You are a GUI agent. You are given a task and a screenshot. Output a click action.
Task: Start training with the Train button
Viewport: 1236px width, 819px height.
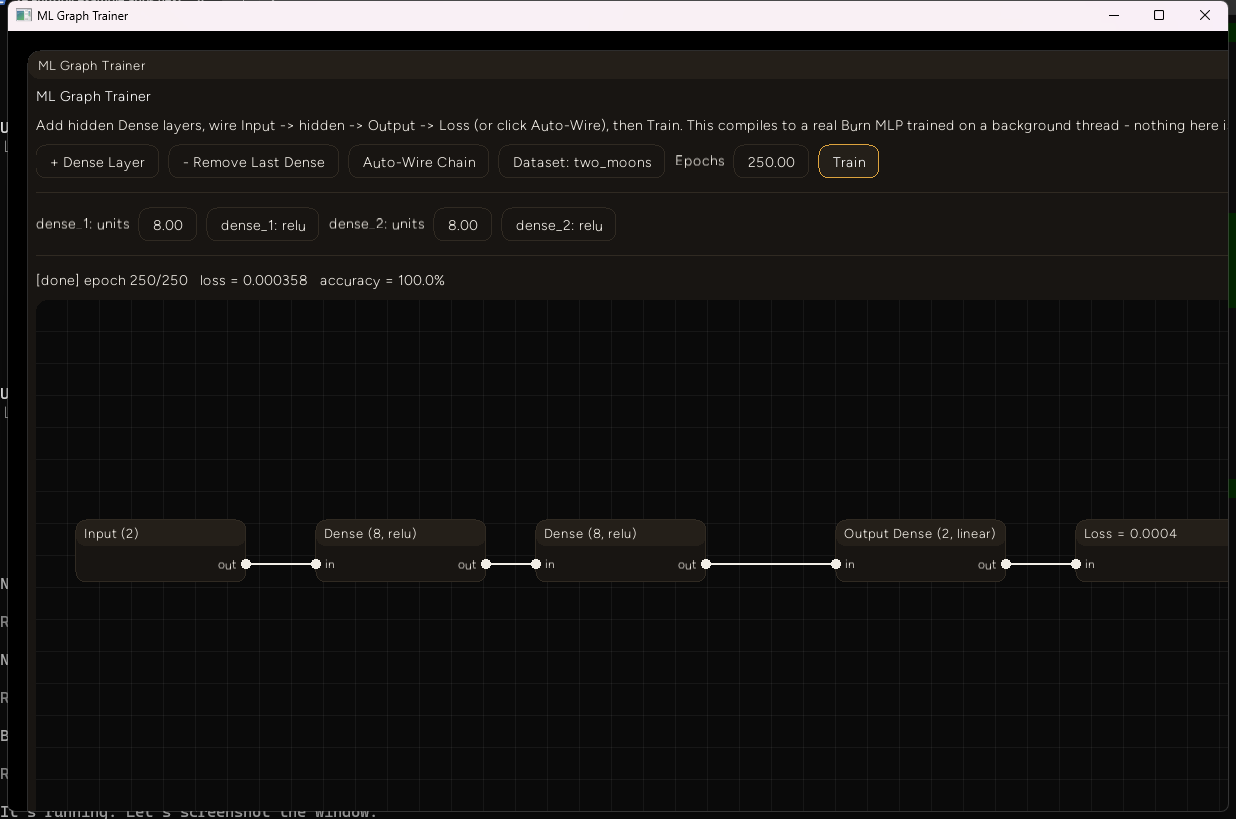click(849, 162)
